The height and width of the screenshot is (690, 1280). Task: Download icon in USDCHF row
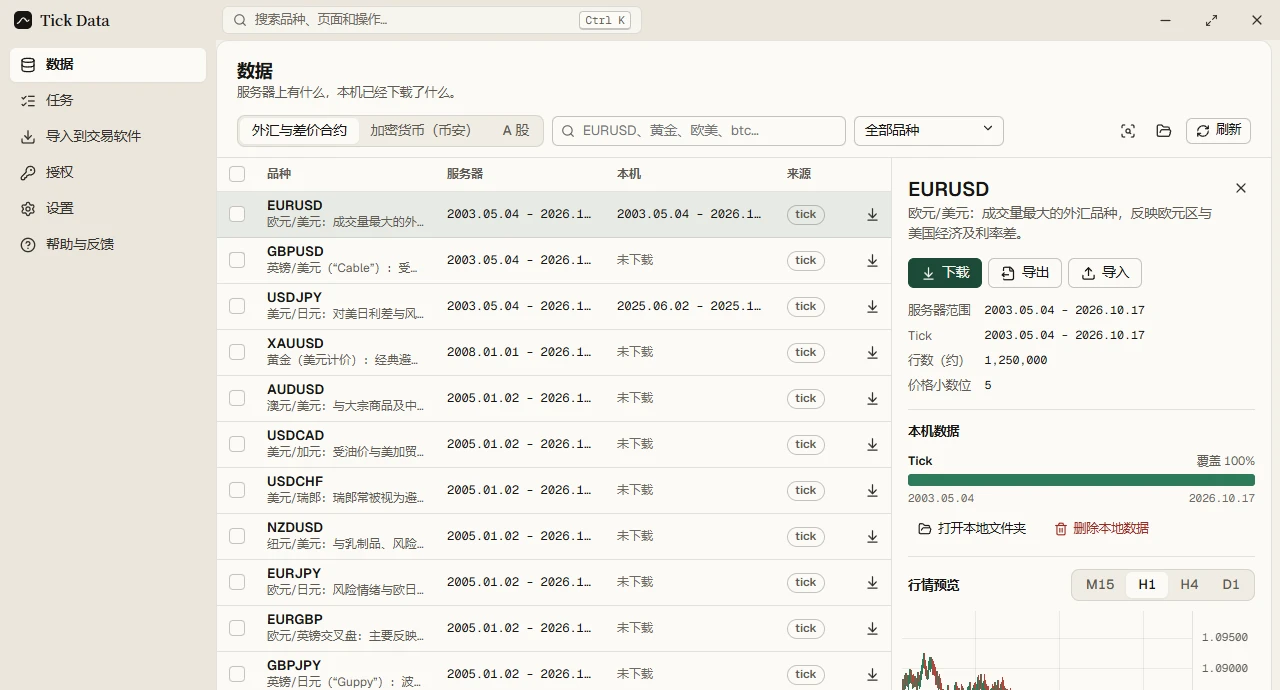pyautogui.click(x=872, y=490)
